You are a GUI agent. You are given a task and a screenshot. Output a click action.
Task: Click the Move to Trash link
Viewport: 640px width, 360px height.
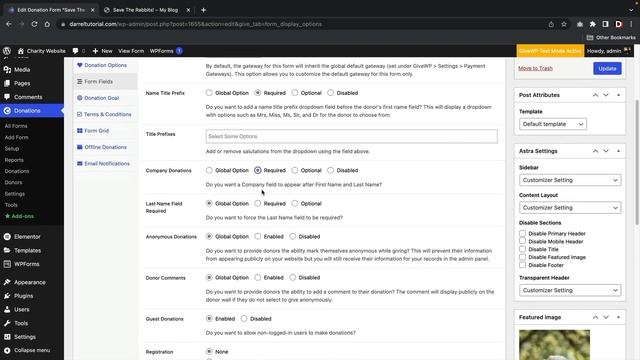point(536,68)
